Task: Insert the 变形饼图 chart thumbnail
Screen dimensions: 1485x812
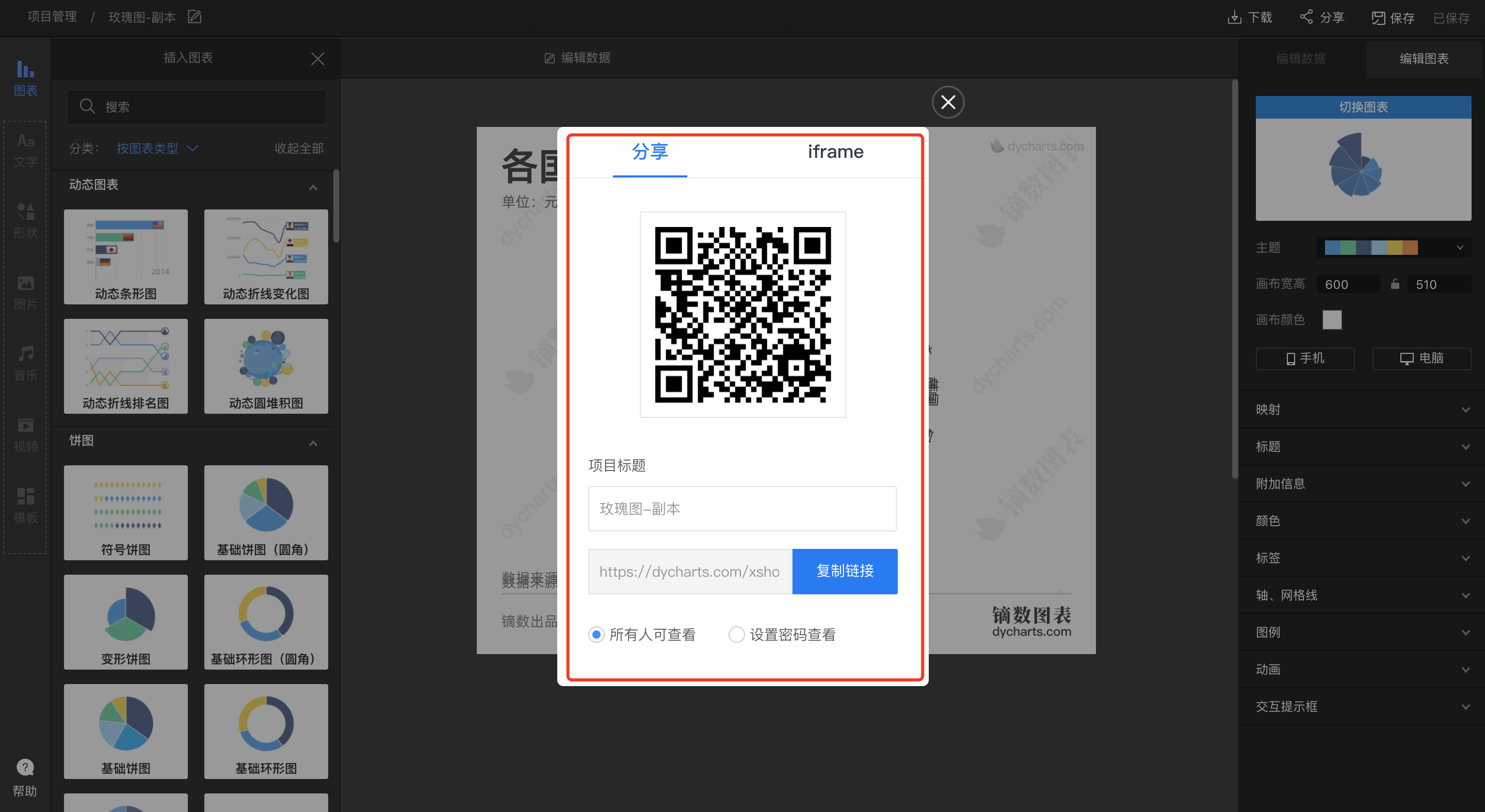Action: [126, 622]
